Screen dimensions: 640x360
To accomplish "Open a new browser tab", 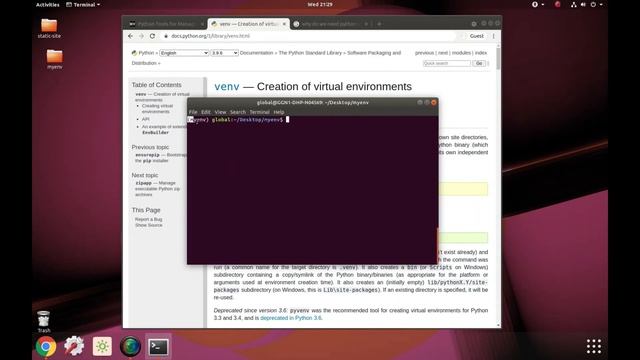I will (x=379, y=24).
